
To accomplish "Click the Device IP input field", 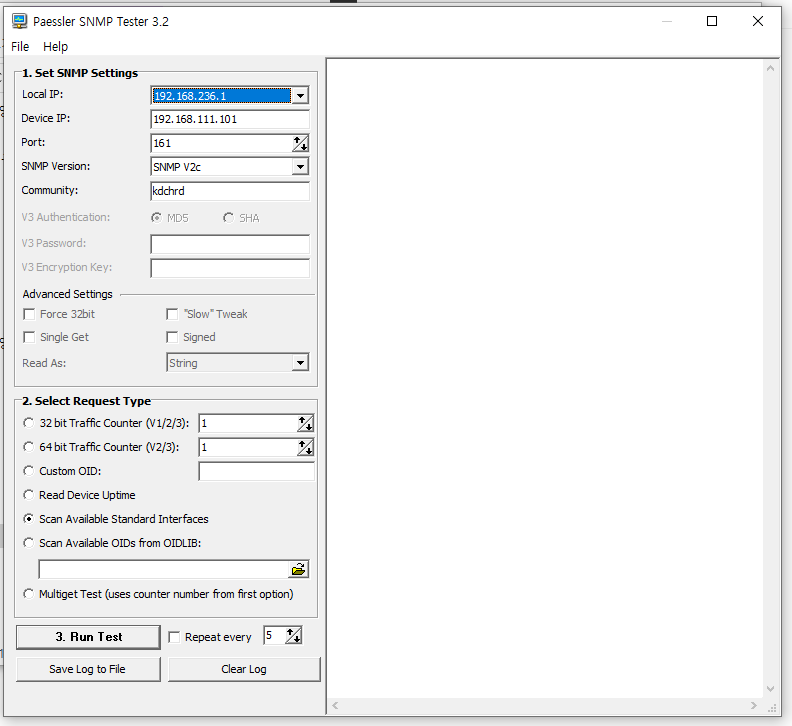I will coord(230,119).
